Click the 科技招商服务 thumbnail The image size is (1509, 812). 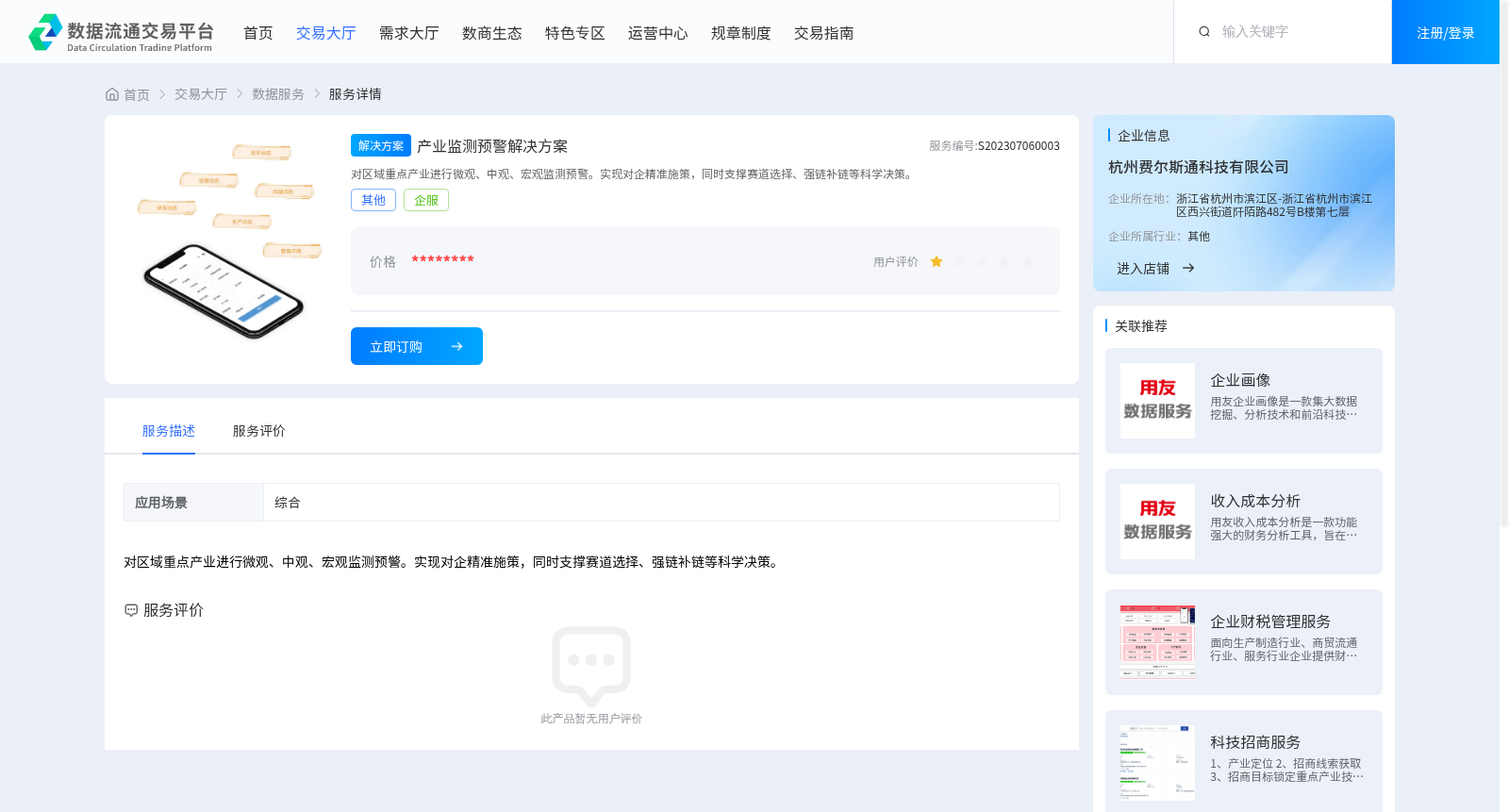tap(1157, 763)
